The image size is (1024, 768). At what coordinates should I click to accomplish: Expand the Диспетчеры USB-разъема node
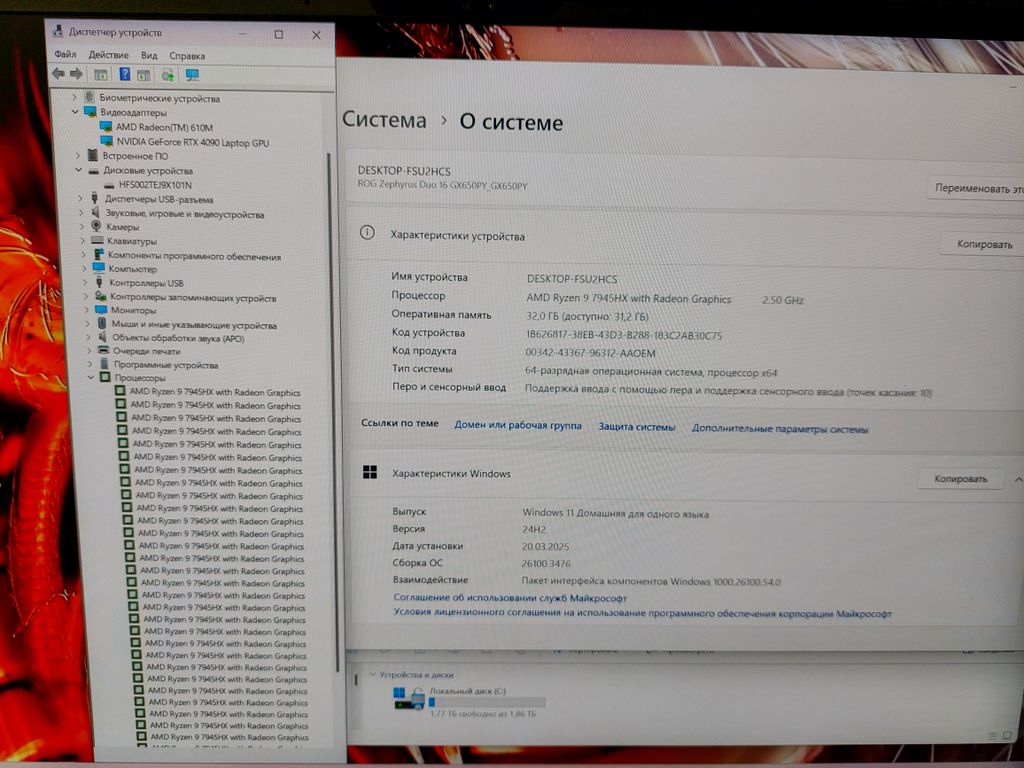pos(81,199)
